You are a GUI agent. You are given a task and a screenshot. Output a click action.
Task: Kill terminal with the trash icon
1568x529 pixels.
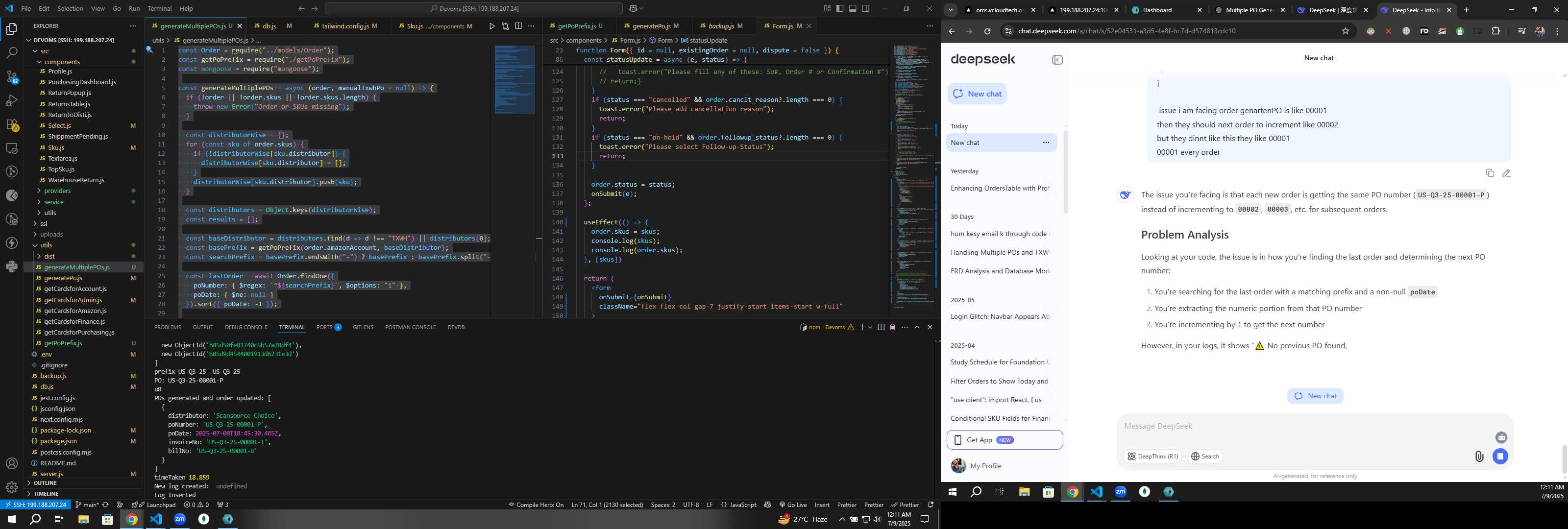tap(892, 328)
